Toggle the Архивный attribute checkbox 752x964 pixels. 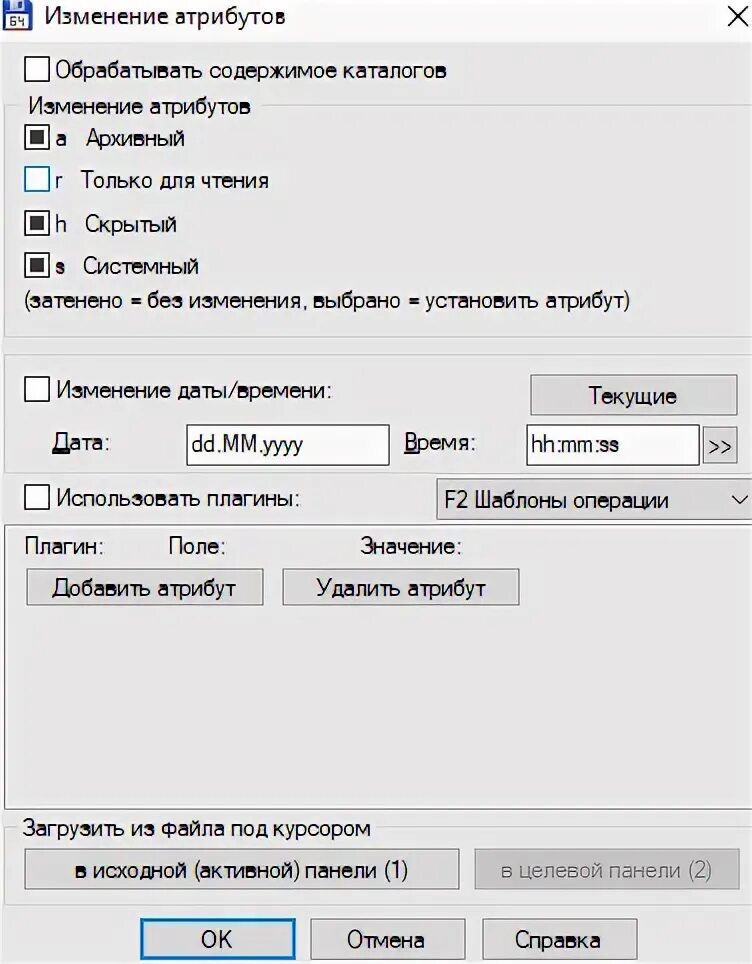pos(37,138)
